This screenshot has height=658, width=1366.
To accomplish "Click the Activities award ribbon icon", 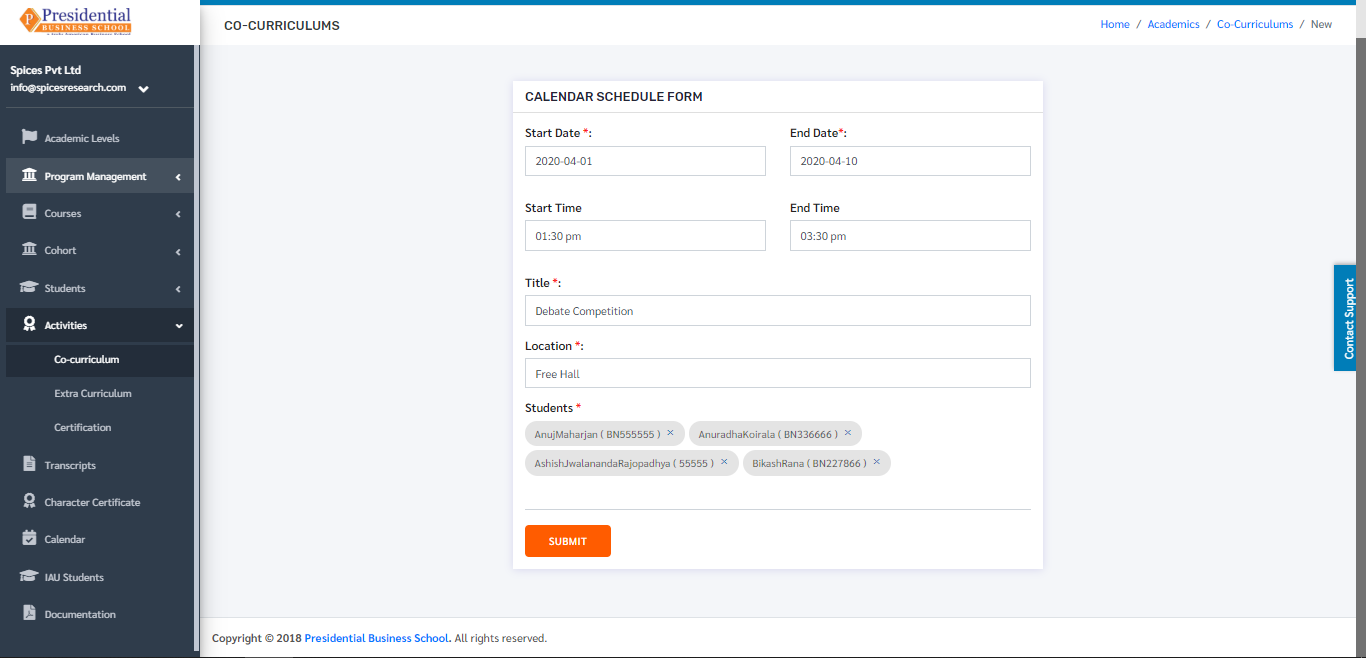I will pyautogui.click(x=29, y=324).
